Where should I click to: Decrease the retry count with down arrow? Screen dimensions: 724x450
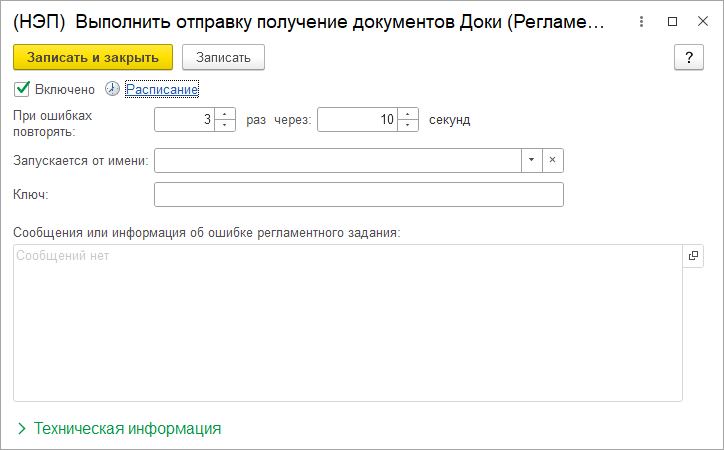(x=225, y=125)
